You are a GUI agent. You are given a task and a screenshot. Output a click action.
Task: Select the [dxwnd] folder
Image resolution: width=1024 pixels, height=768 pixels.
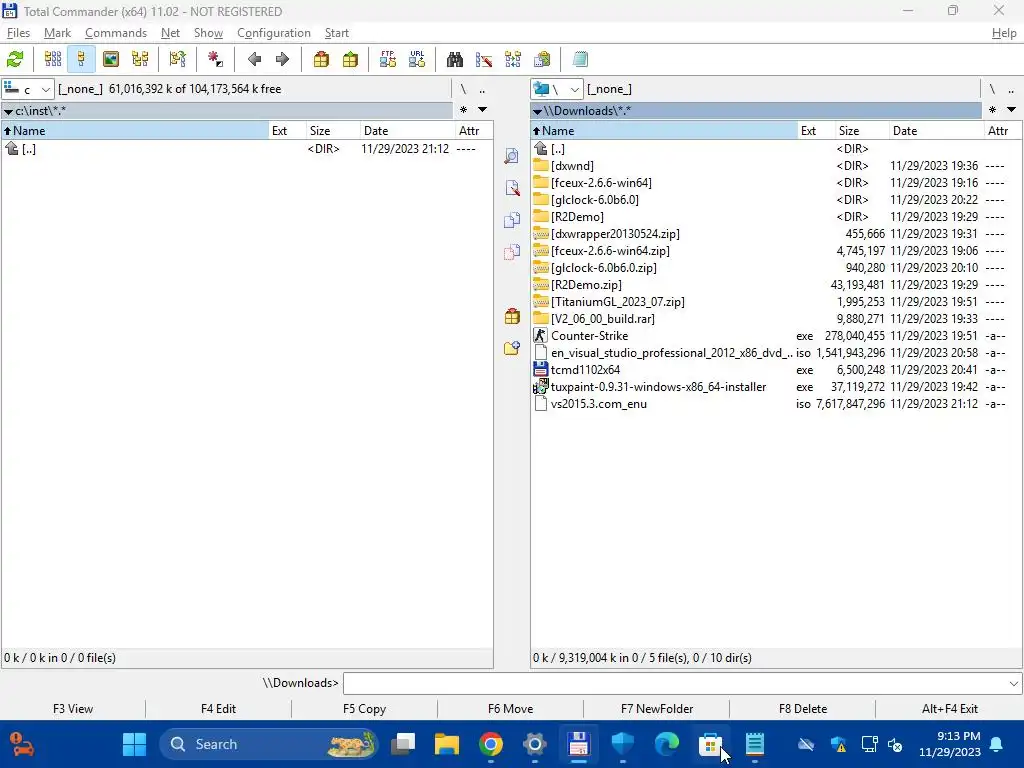[776, 166]
